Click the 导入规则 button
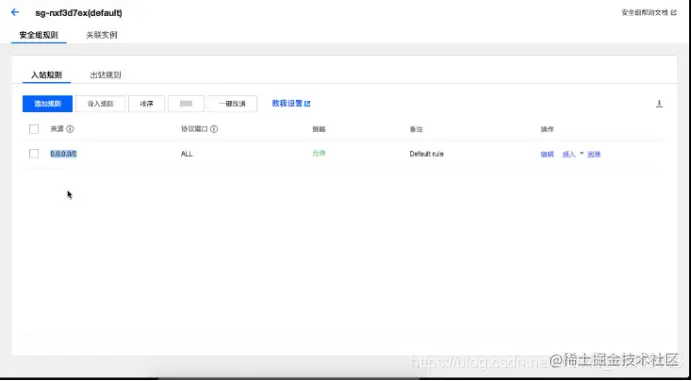Screen dimensions: 692x381 (x=100, y=104)
